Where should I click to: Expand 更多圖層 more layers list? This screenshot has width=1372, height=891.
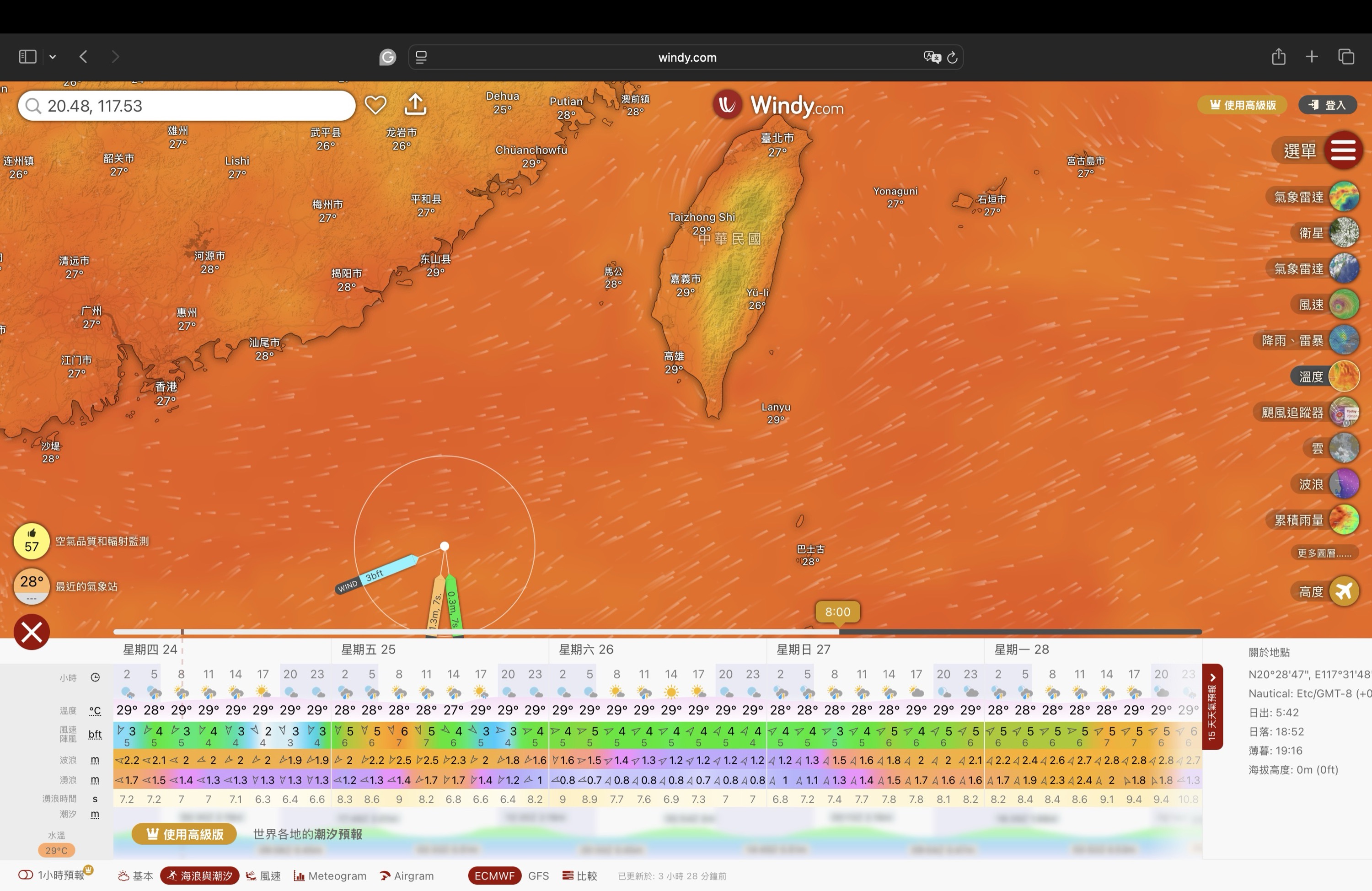pyautogui.click(x=1324, y=553)
